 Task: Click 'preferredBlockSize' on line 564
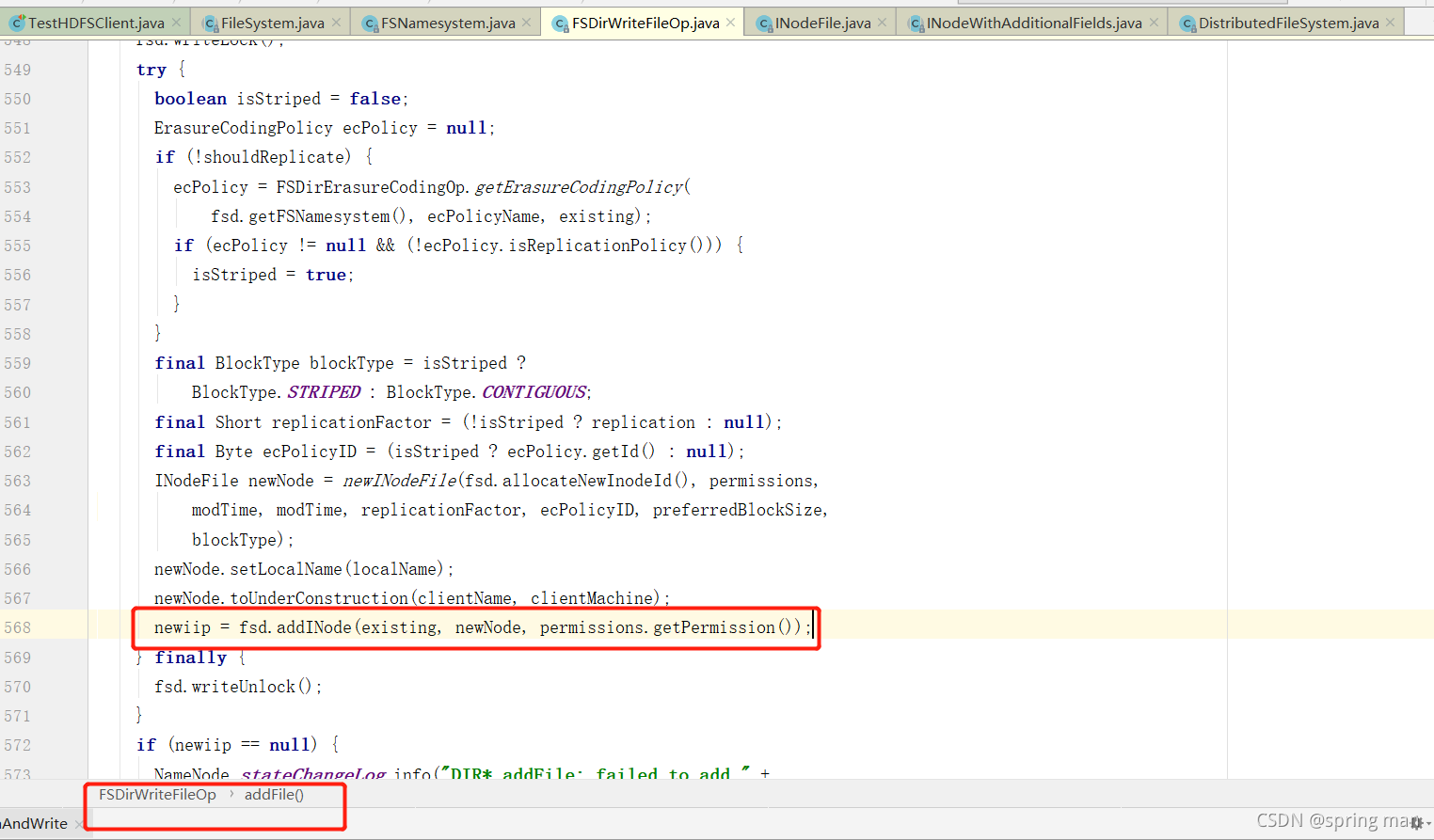click(x=737, y=510)
